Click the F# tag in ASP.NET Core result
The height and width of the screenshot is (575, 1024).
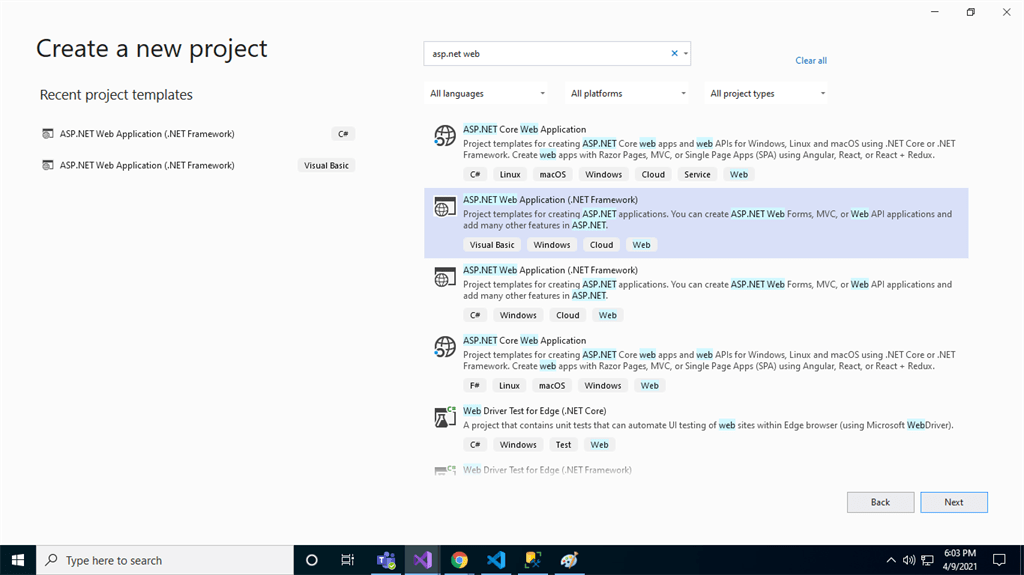pyautogui.click(x=475, y=386)
